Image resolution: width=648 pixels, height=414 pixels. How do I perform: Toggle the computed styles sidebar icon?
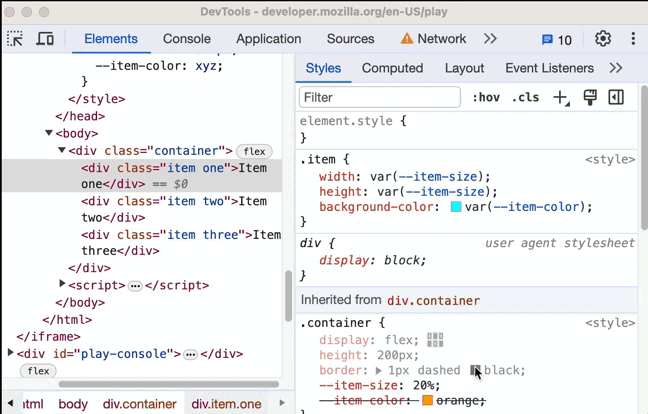tap(616, 98)
